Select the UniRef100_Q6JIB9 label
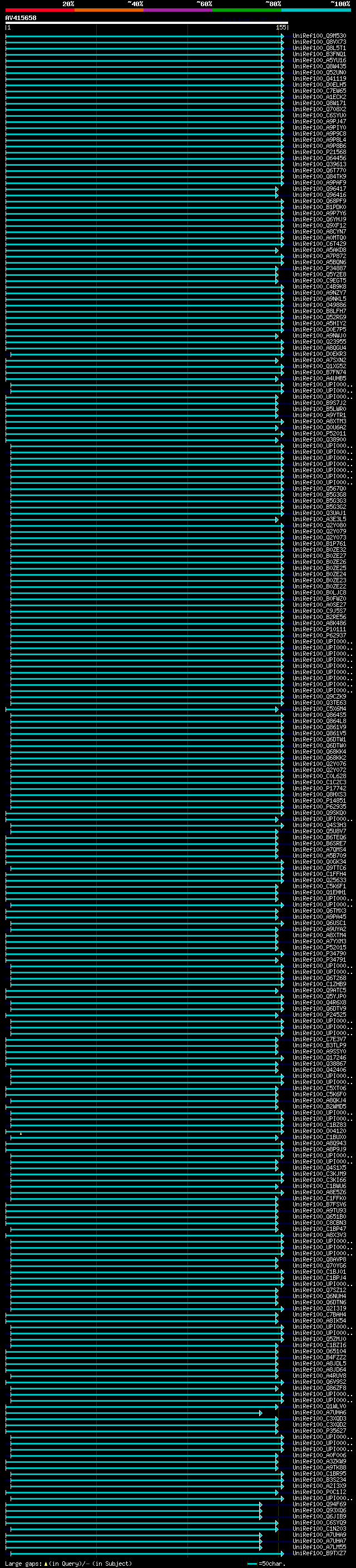356x1568 pixels. [x=319, y=1516]
